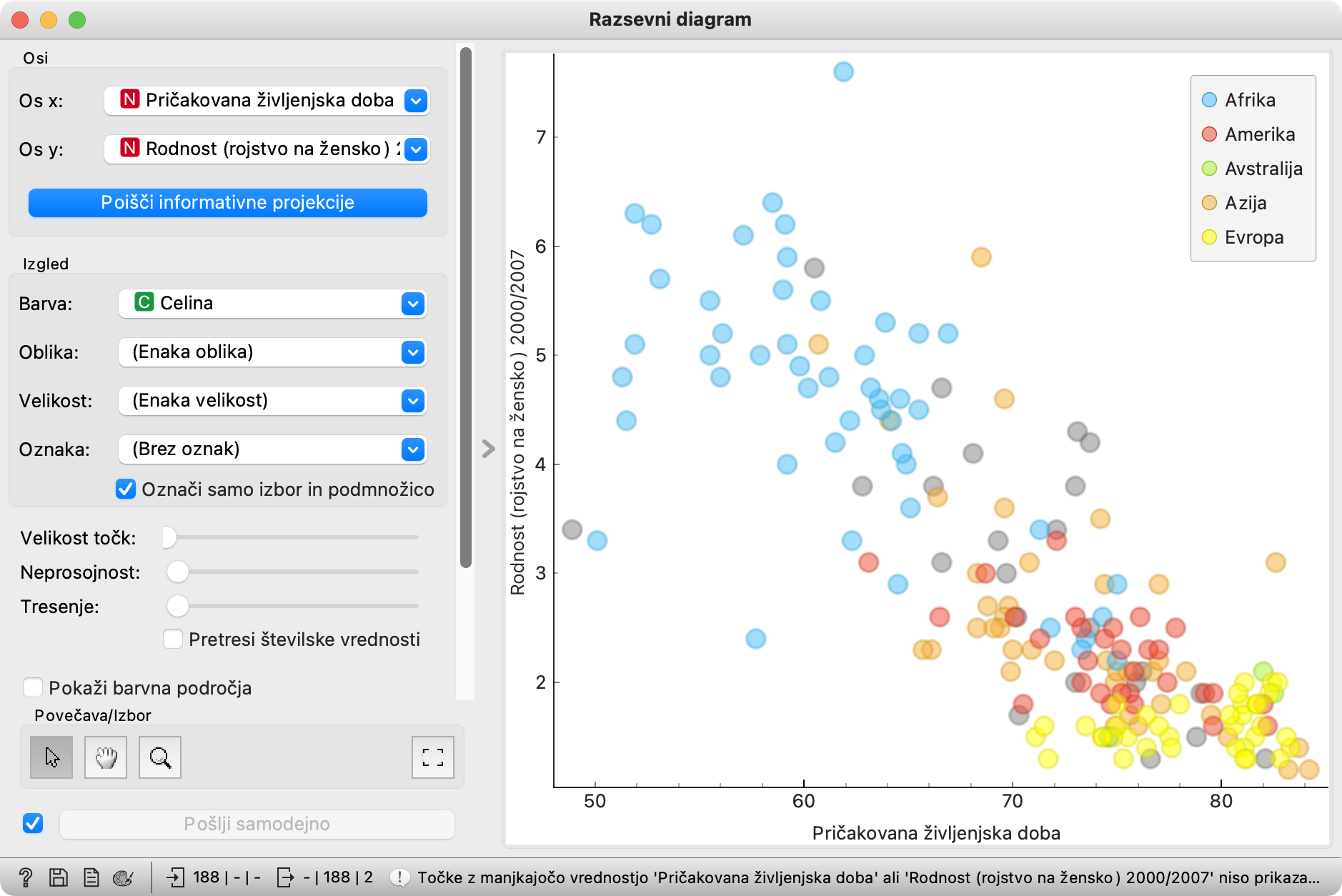Collapse the control panel with the chevron
The width and height of the screenshot is (1342, 896).
[x=489, y=449]
